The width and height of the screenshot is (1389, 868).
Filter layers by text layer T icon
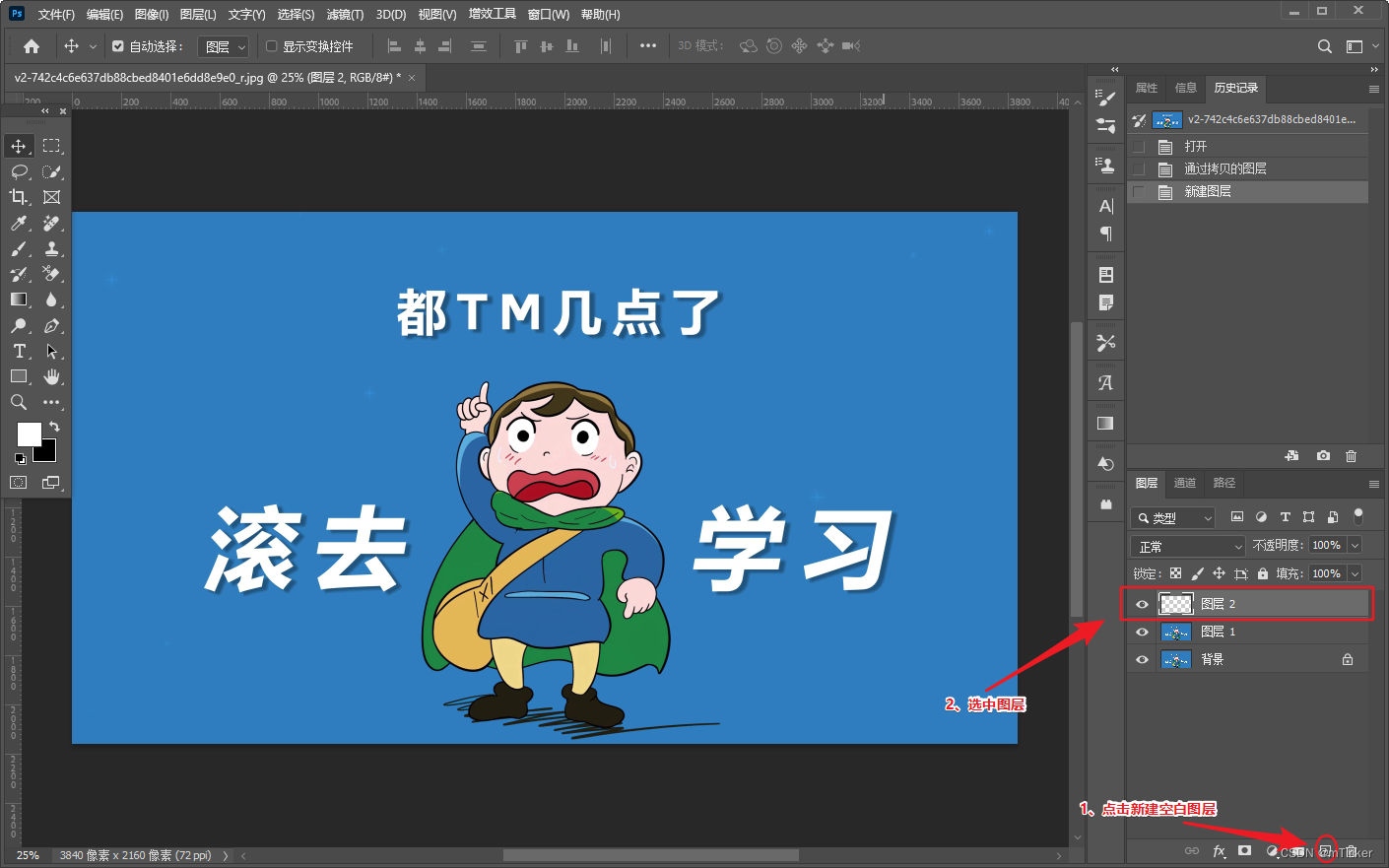click(x=1285, y=517)
